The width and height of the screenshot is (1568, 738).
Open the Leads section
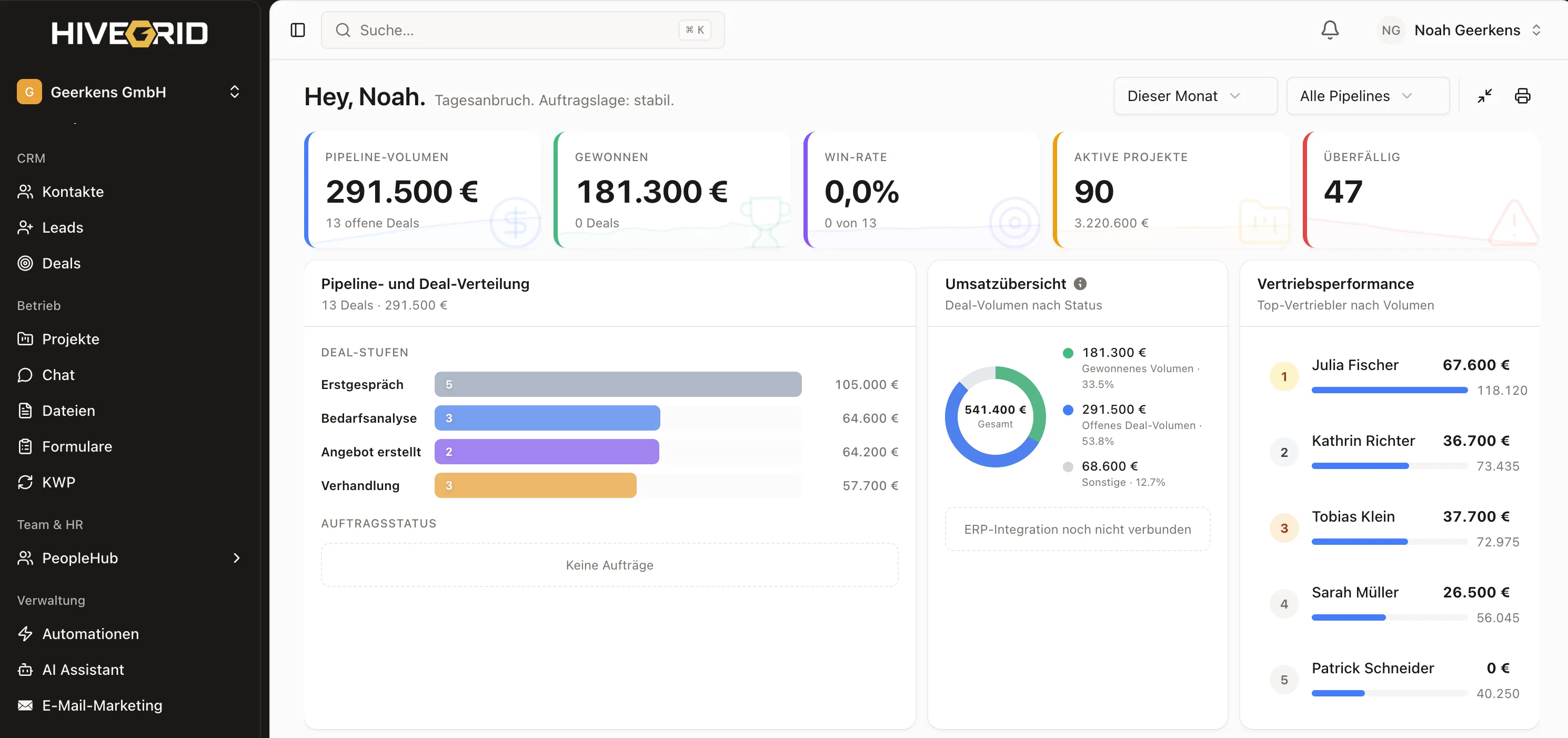[129, 228]
